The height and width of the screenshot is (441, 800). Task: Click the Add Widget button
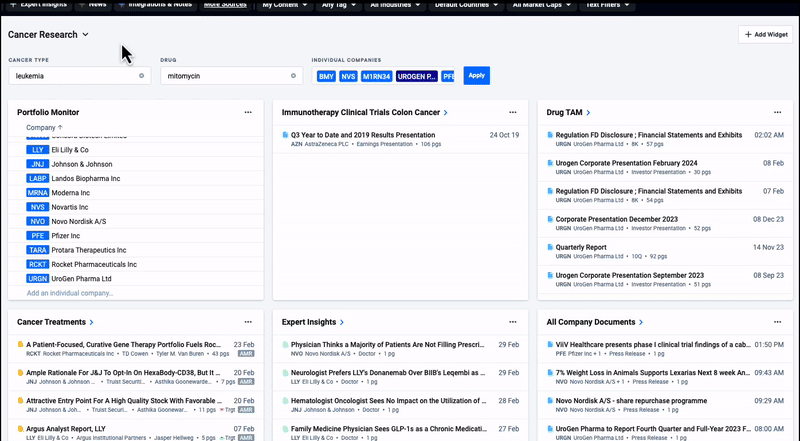[x=765, y=35]
